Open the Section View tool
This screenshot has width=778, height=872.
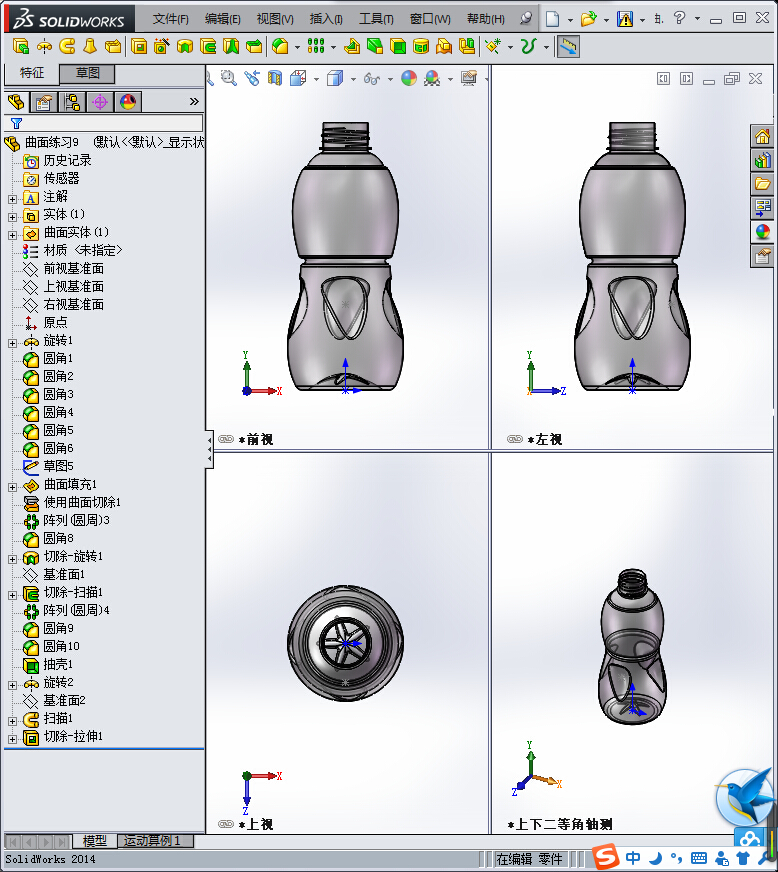275,78
